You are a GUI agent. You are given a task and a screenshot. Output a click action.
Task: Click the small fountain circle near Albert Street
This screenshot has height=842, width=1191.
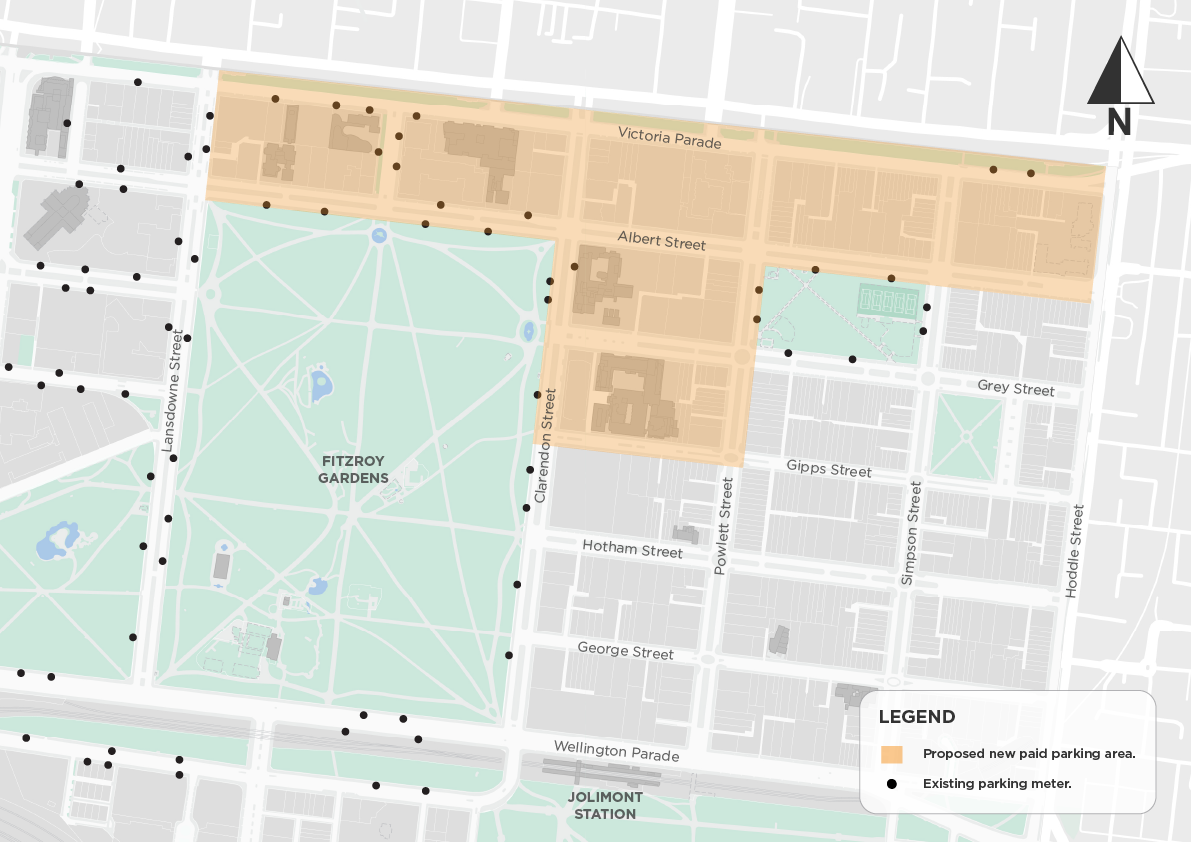[x=379, y=235]
